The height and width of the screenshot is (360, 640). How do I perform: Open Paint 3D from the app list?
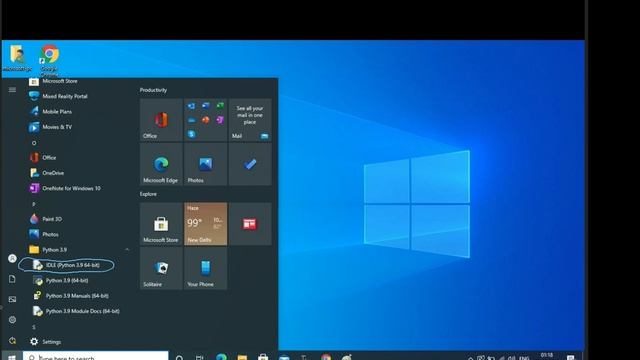(46, 219)
